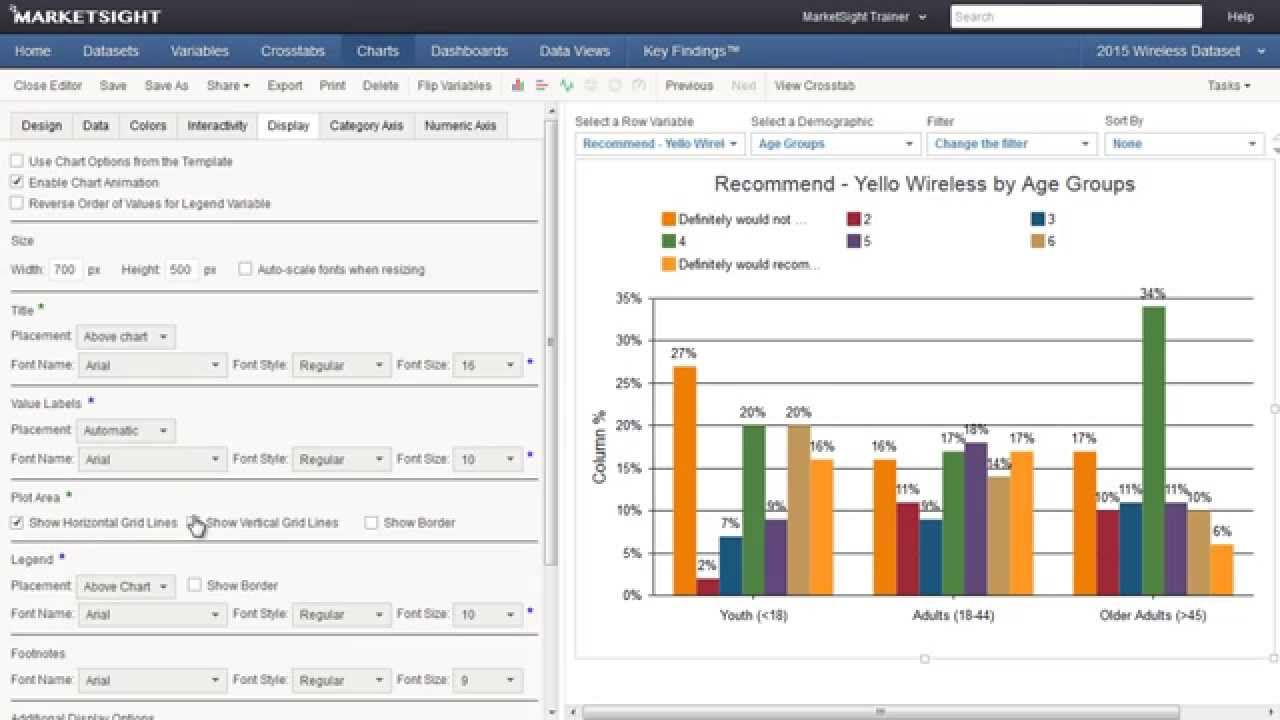Open Title Placement dropdown
This screenshot has height=720, width=1280.
point(126,337)
